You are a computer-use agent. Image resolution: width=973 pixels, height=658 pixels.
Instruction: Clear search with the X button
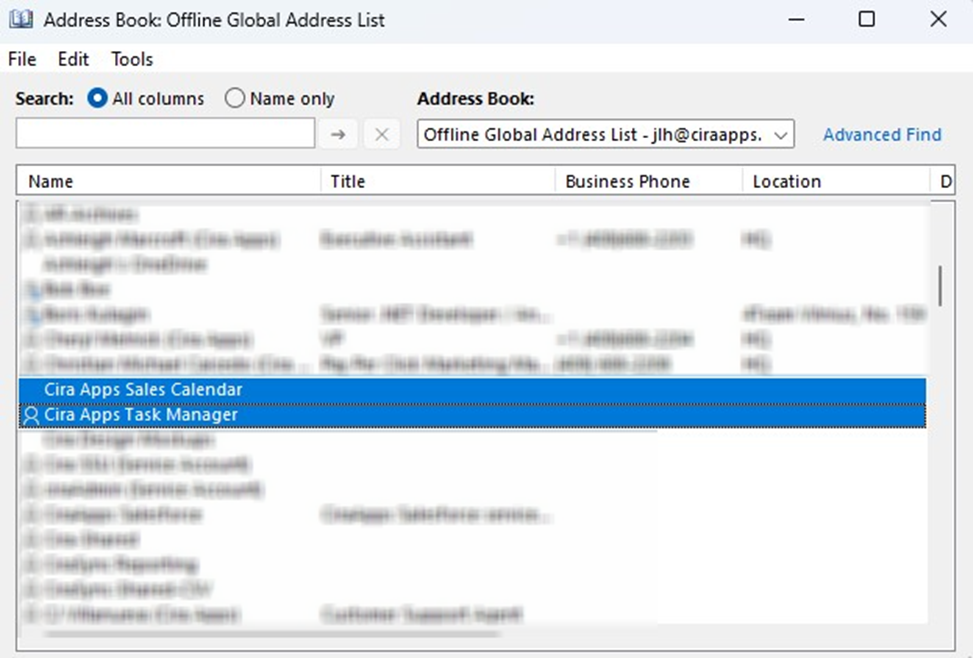(382, 134)
